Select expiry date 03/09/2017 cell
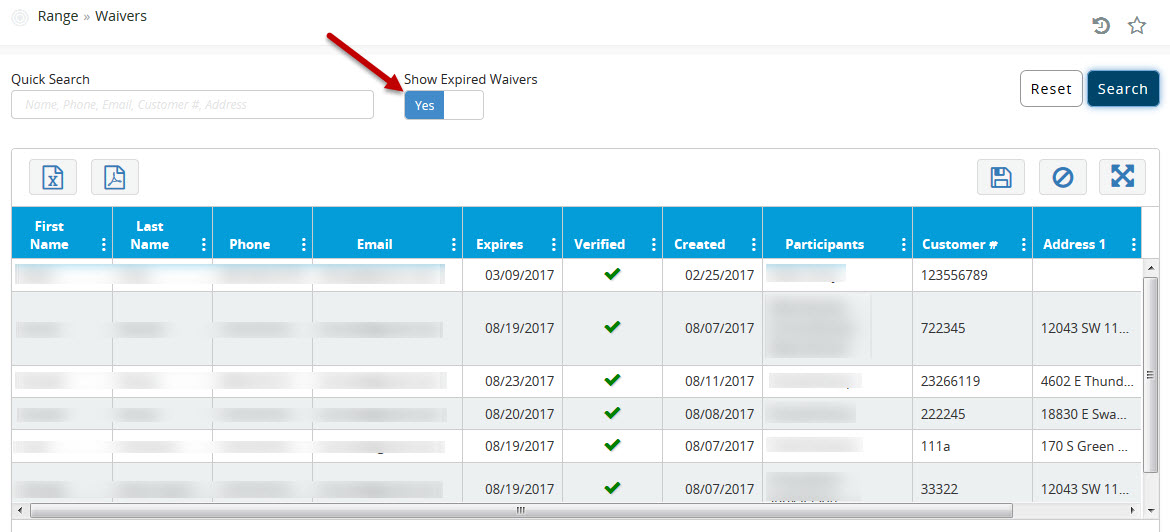The width and height of the screenshot is (1170, 532). click(513, 275)
